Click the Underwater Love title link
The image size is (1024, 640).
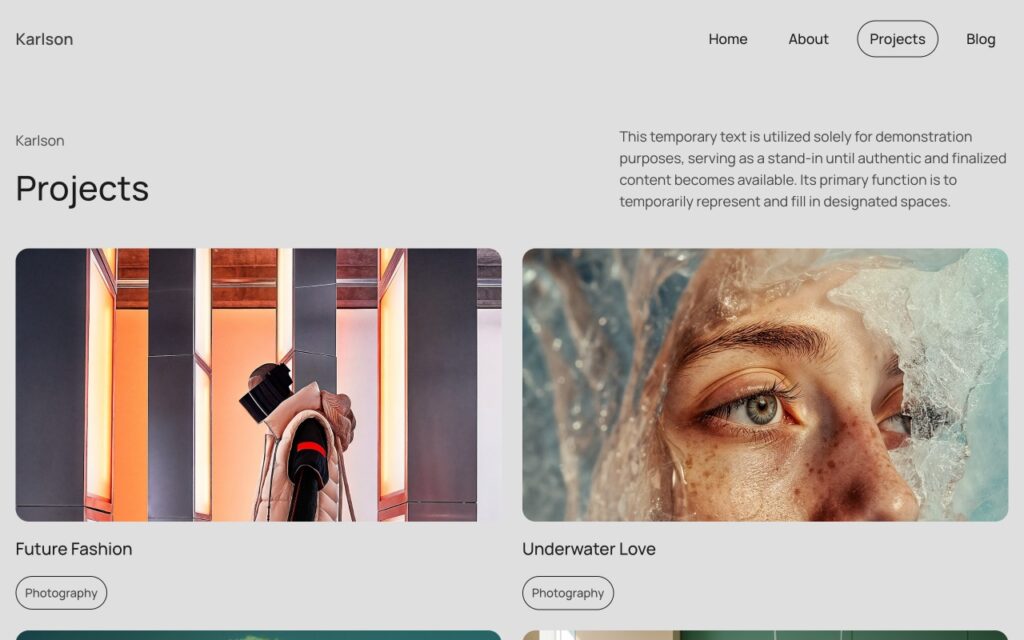[x=588, y=549]
